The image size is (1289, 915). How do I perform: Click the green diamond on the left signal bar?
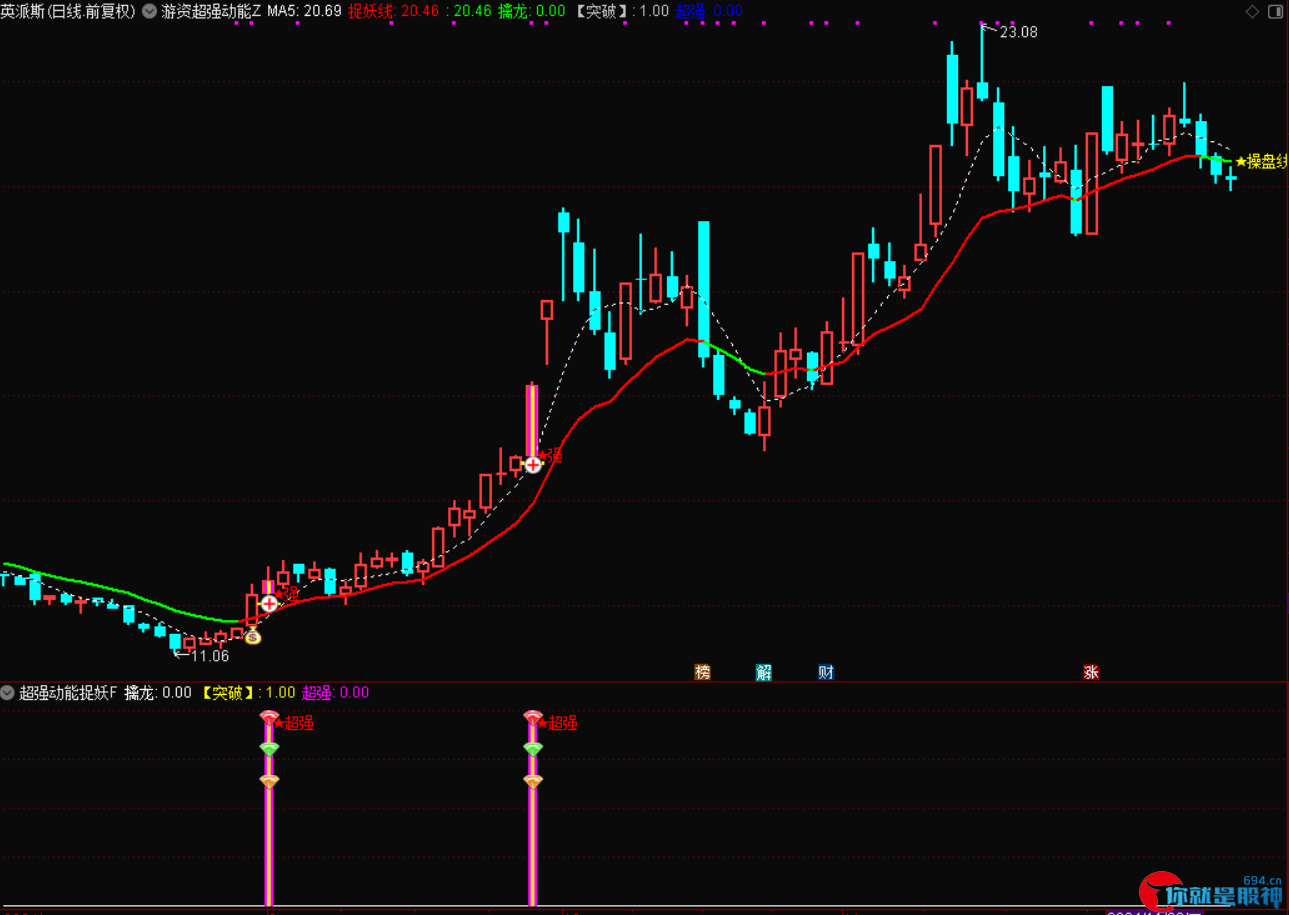click(269, 749)
